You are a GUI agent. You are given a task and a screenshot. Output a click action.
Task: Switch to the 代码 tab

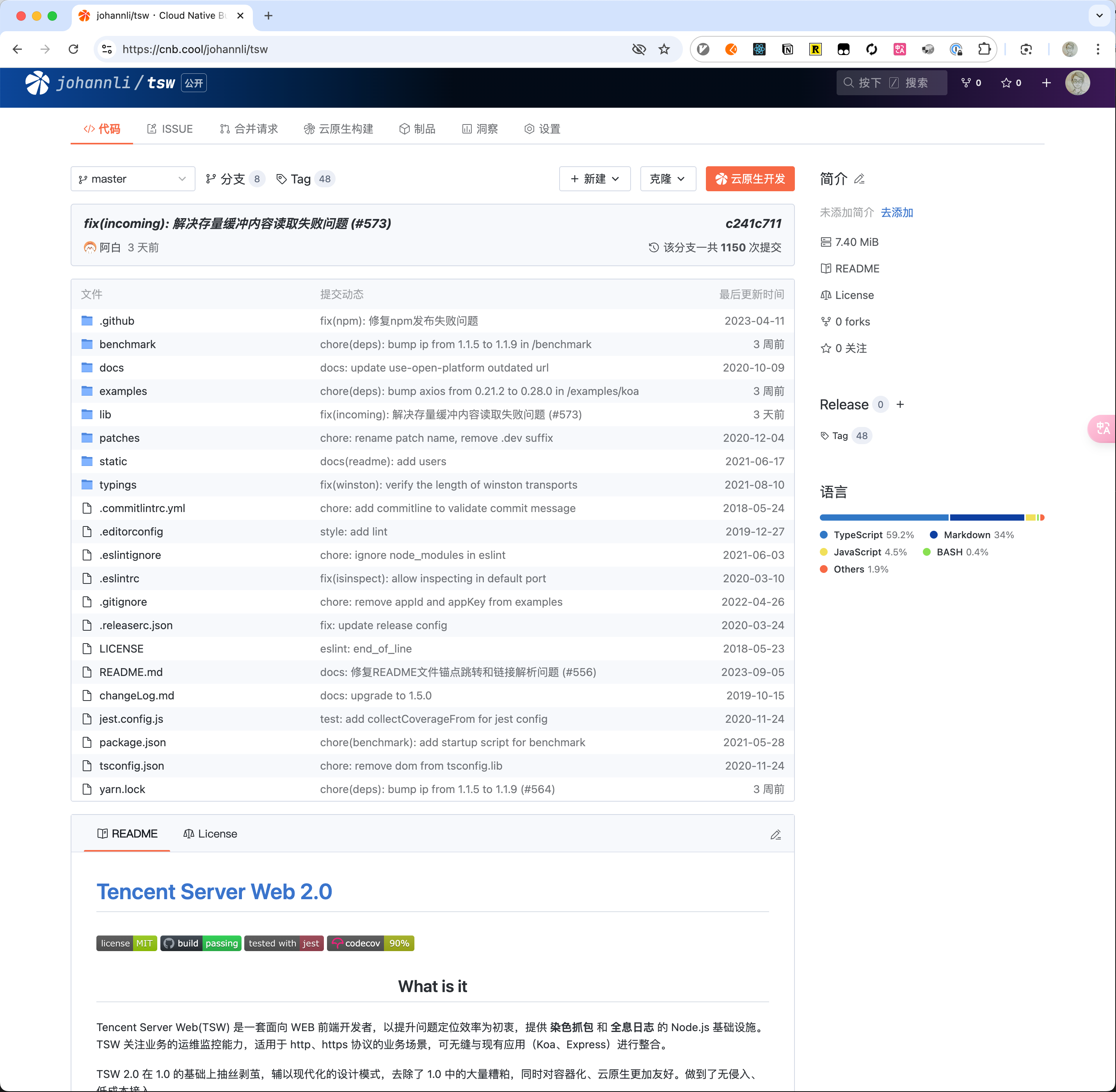(102, 129)
